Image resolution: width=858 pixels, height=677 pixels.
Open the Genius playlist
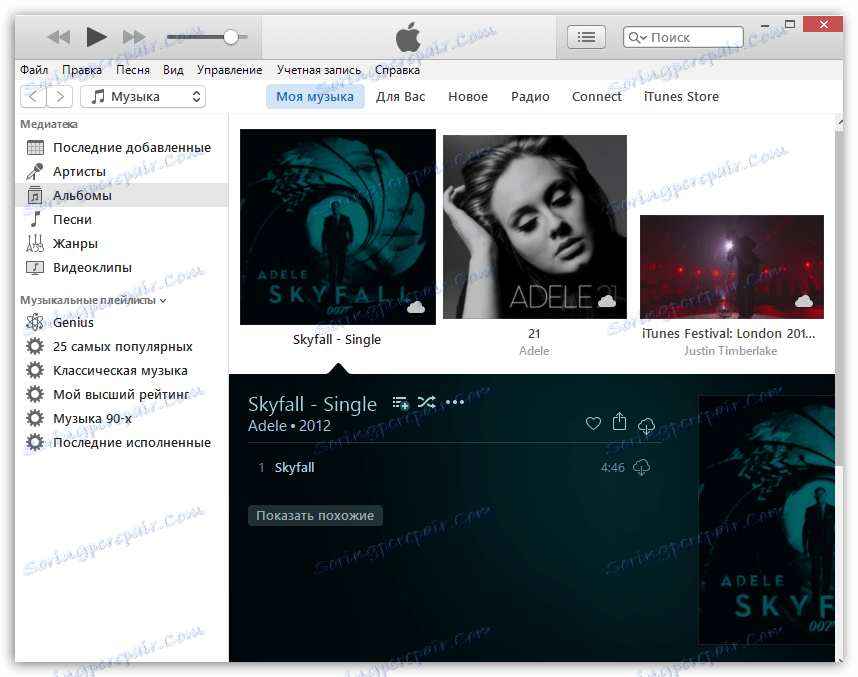click(121, 323)
